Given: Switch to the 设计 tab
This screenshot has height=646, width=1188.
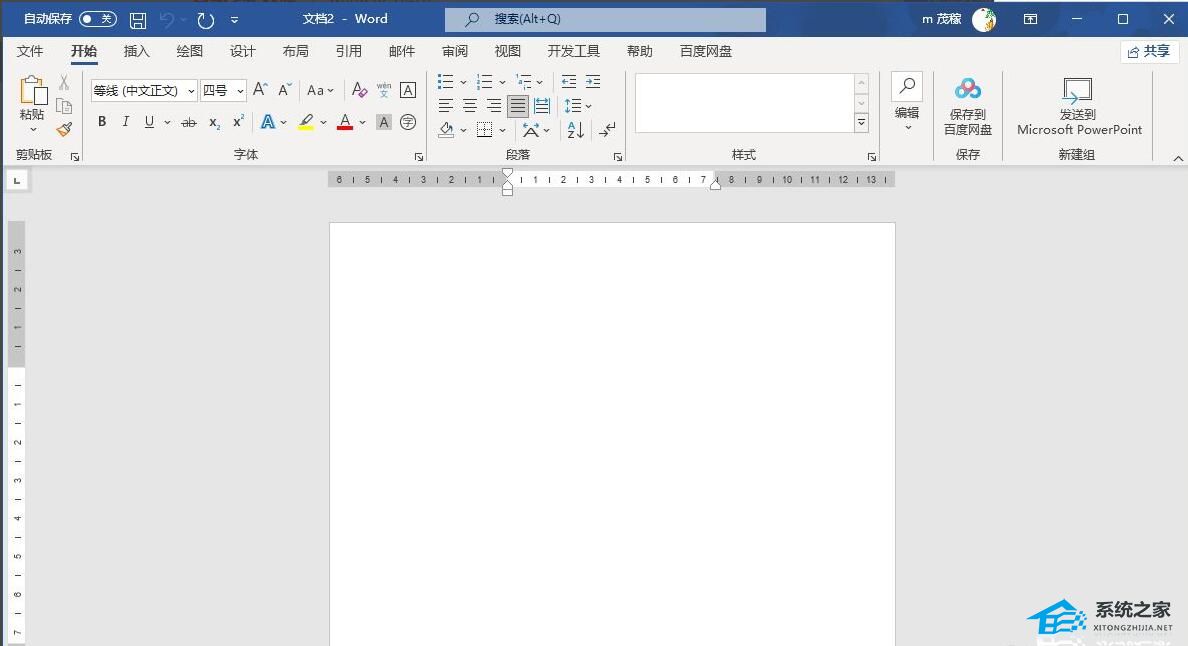Looking at the screenshot, I should pos(242,51).
